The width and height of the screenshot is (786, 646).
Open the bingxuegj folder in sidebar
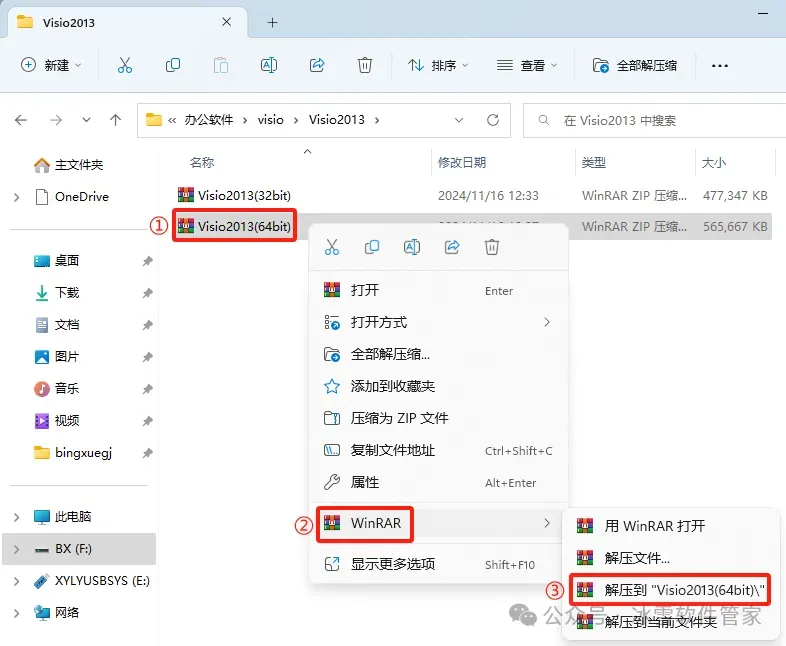point(73,453)
